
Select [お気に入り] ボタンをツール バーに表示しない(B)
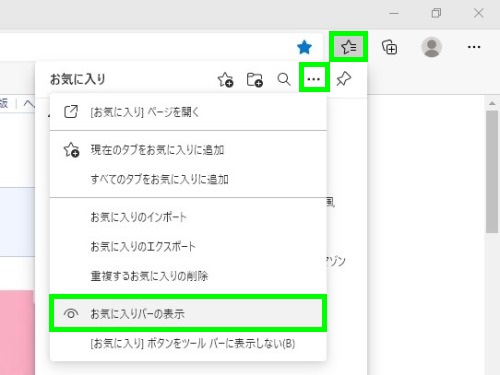click(x=188, y=343)
